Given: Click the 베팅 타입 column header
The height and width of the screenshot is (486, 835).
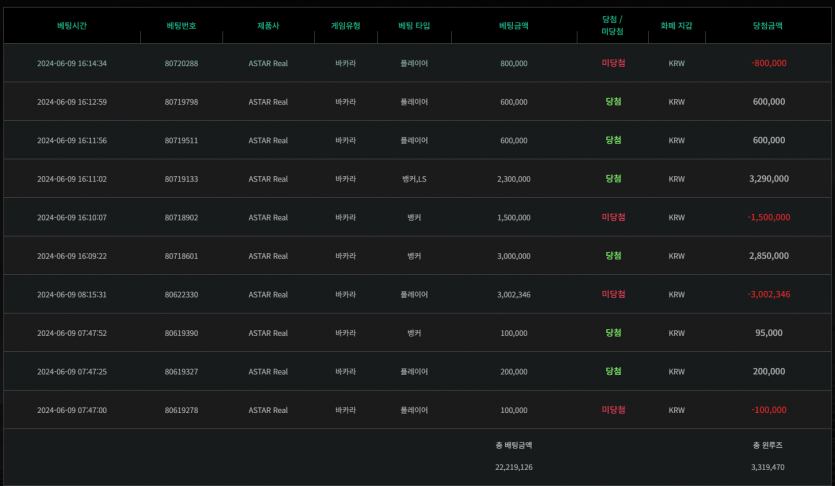Looking at the screenshot, I should click(x=414, y=26).
